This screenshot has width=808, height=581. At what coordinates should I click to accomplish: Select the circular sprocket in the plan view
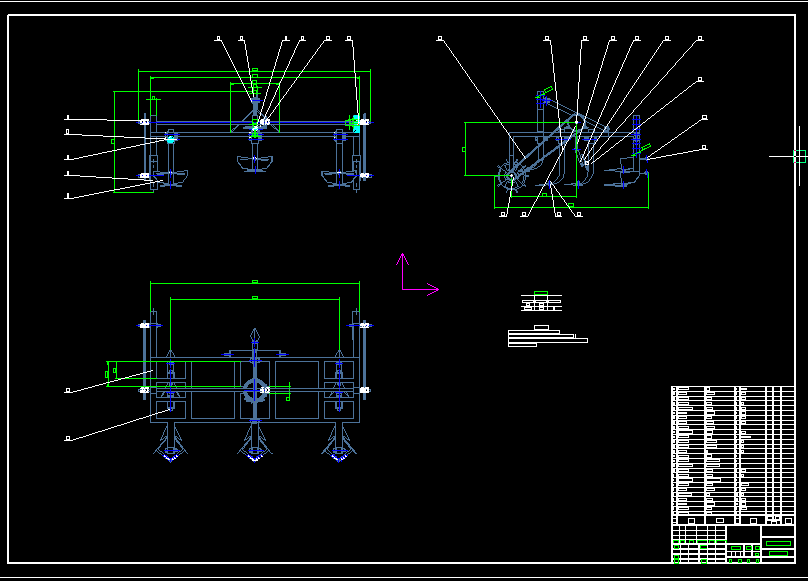255,390
